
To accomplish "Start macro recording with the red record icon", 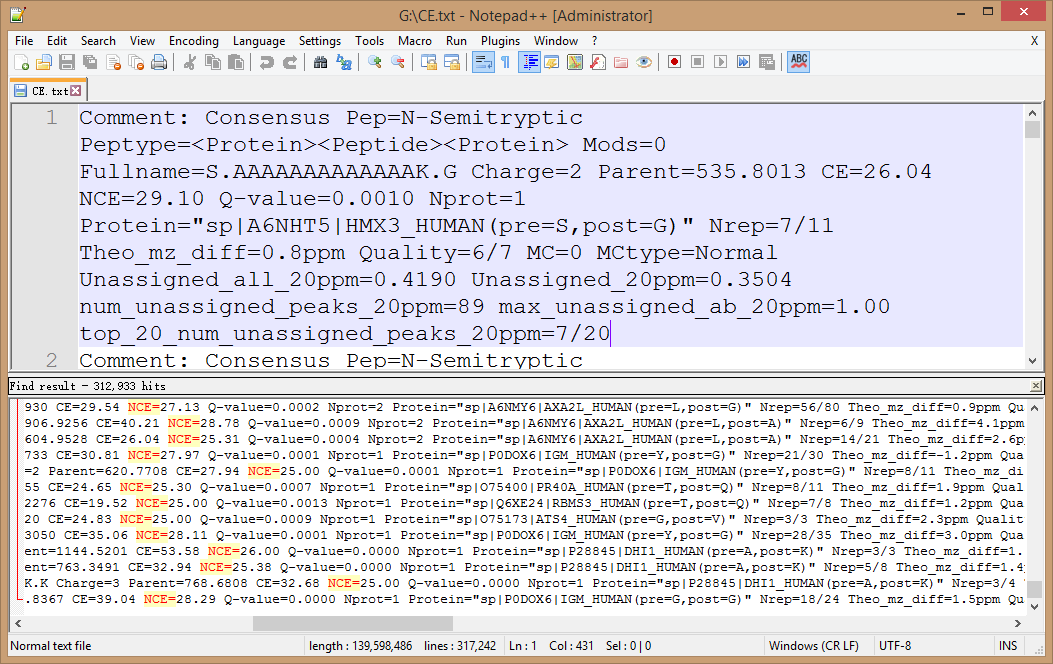I will pyautogui.click(x=675, y=62).
